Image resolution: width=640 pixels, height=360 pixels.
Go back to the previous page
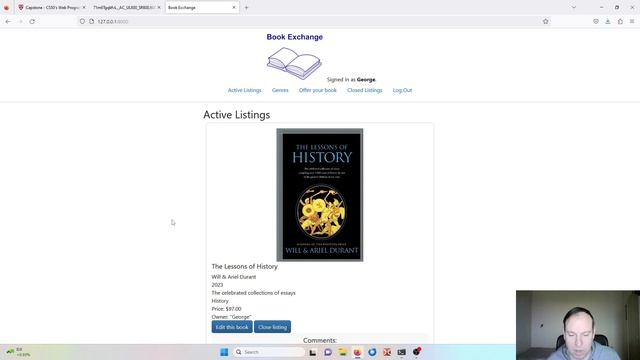tap(8, 21)
